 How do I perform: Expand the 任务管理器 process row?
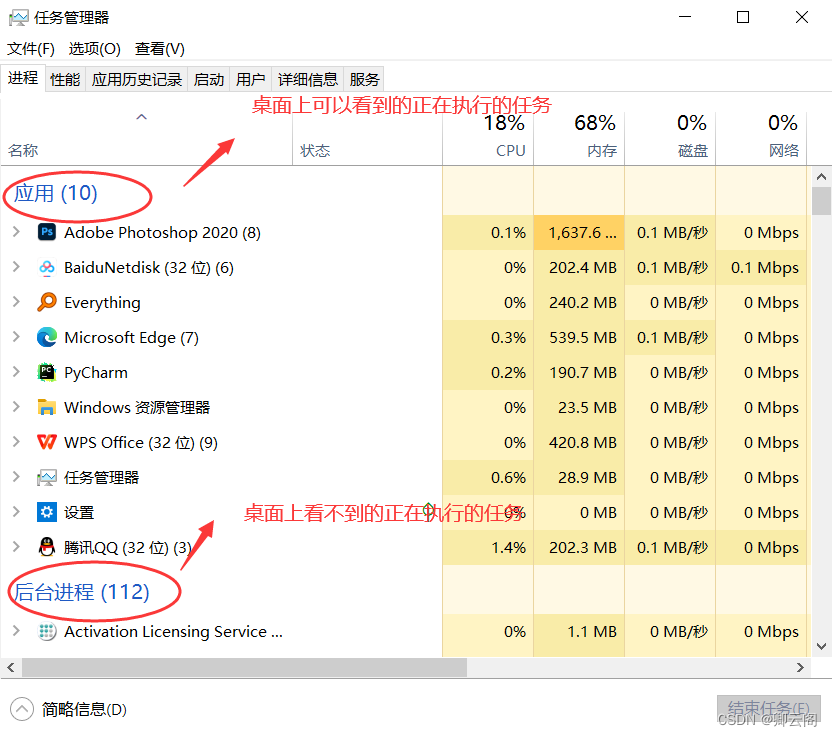tap(16, 477)
